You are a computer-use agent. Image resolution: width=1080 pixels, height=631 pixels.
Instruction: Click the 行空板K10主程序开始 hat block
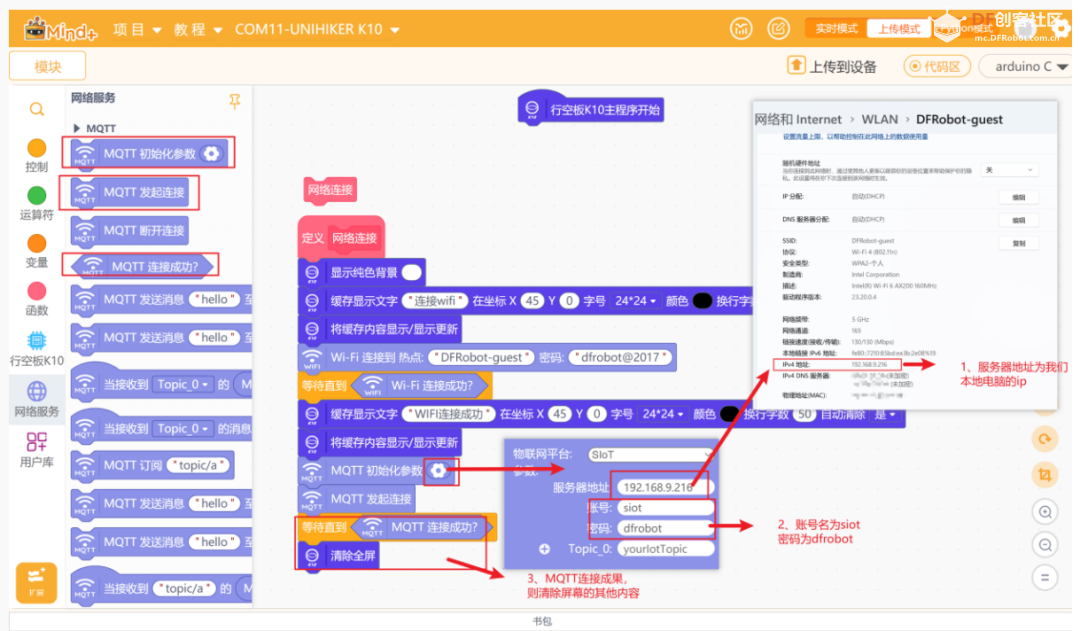(591, 109)
